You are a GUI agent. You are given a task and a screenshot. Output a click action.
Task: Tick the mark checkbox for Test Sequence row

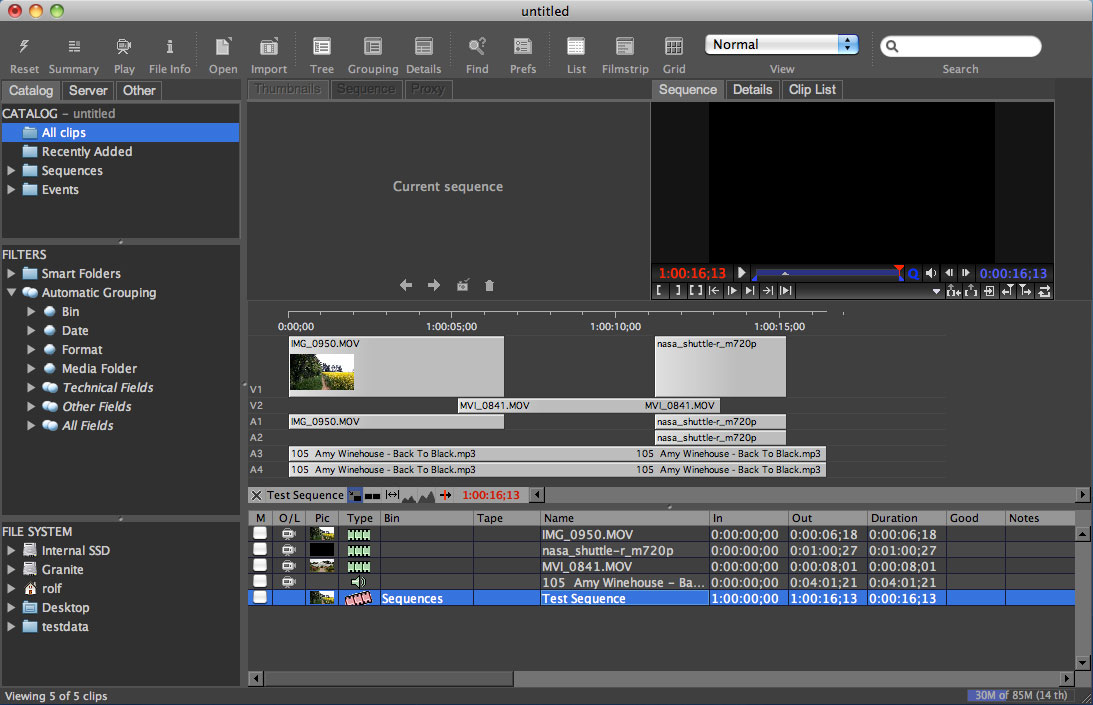tap(260, 598)
